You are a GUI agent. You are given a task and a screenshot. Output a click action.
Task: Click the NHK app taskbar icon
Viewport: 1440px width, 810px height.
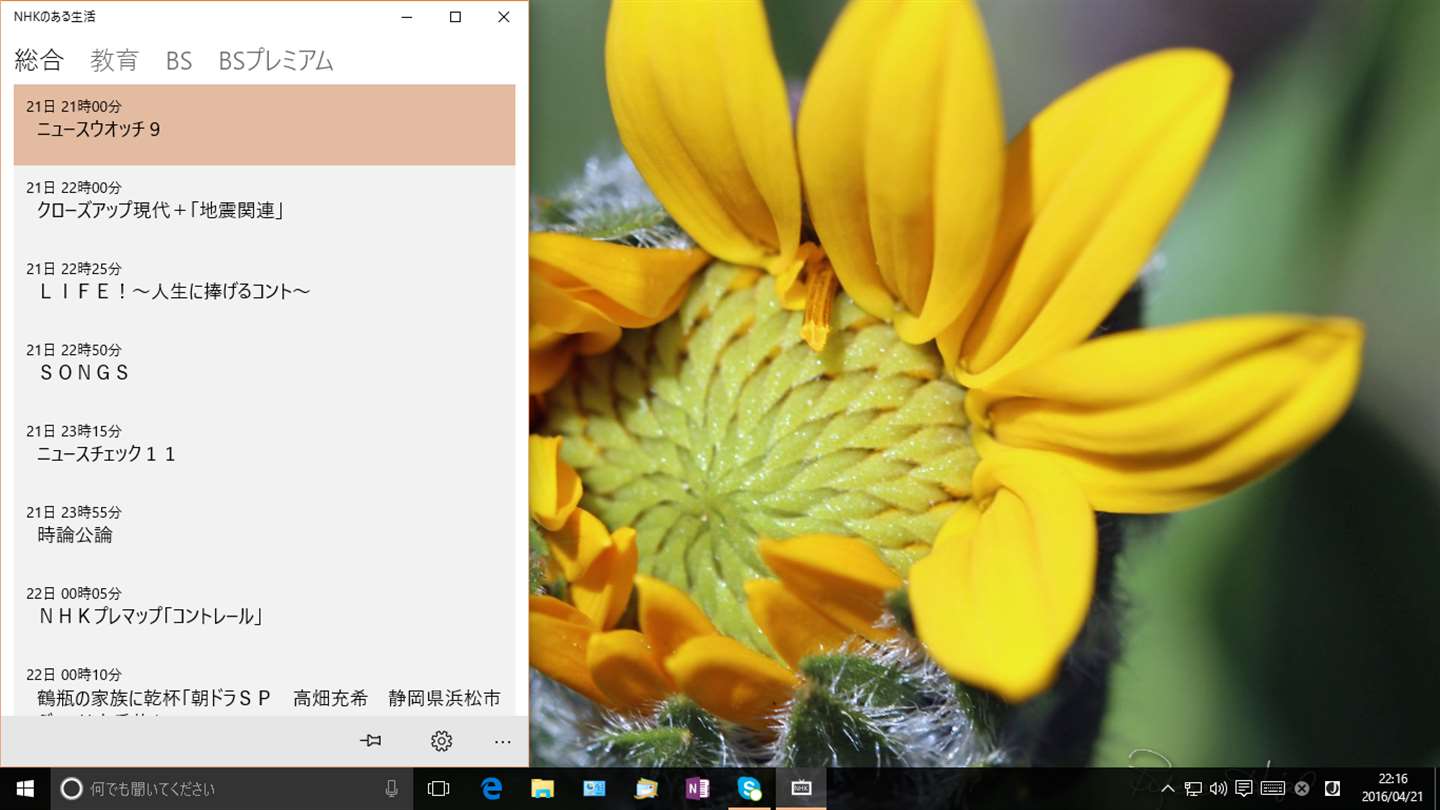coord(802,789)
